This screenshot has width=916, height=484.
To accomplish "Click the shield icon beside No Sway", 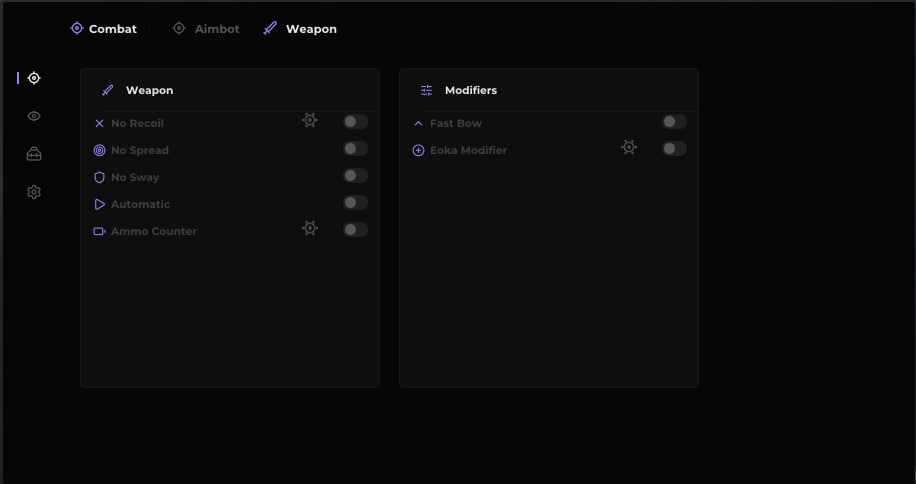I will (x=99, y=177).
